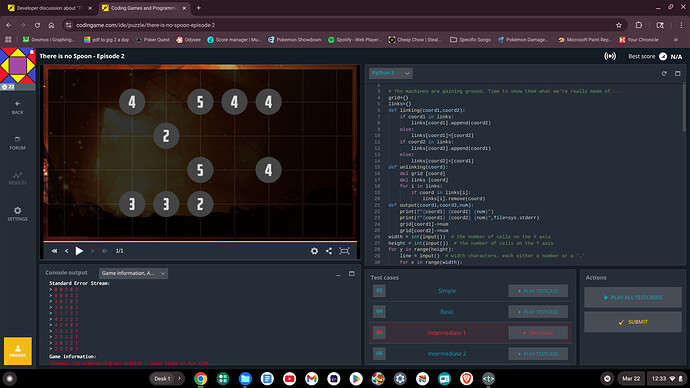Open the Friends panel button
The height and width of the screenshot is (388, 690).
(x=18, y=351)
